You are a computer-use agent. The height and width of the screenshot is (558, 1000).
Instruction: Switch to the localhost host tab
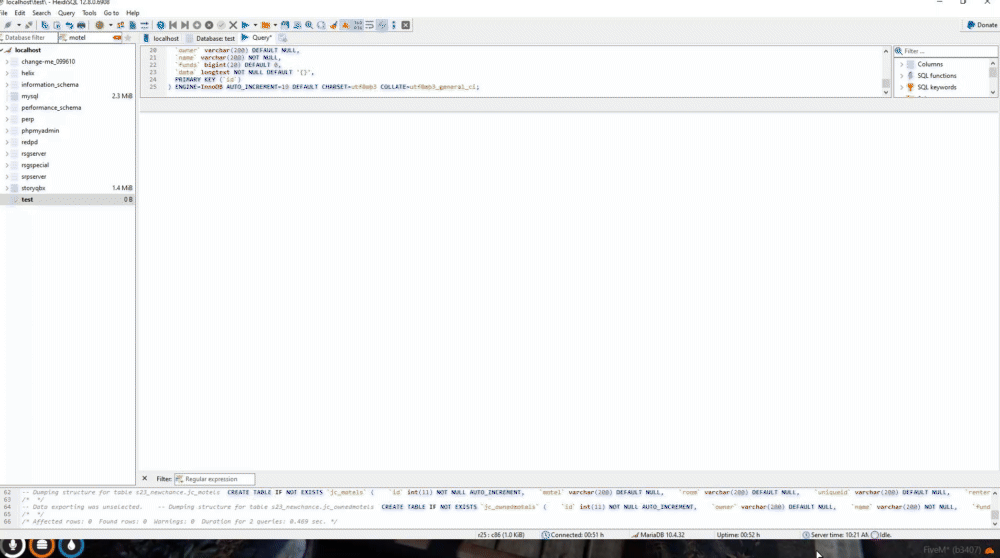(161, 38)
